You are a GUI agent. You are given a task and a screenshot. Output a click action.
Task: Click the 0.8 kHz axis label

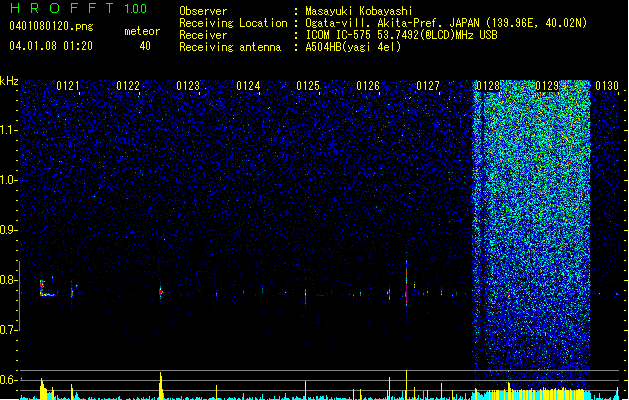[9, 280]
